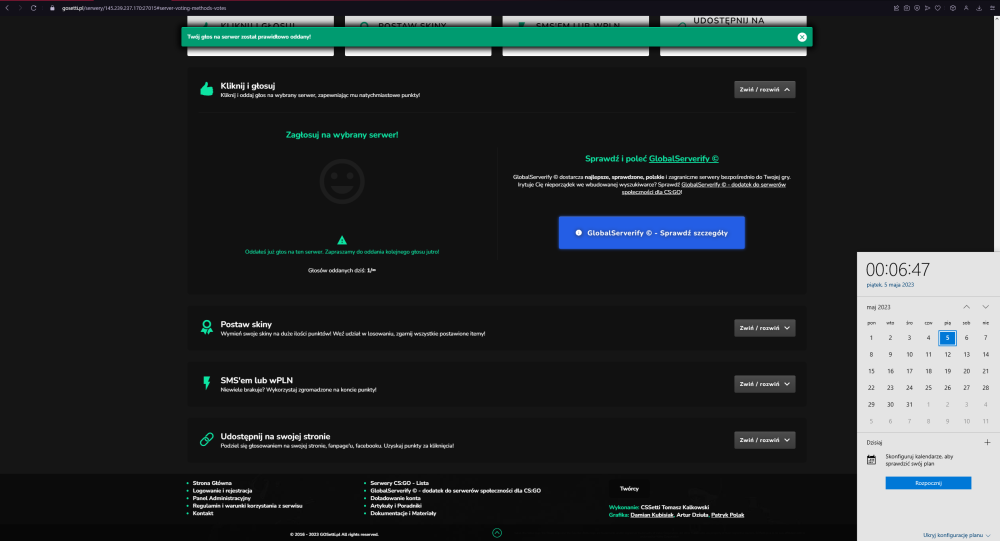Click the page vertical scrollbar
The width and height of the screenshot is (1000, 541).
coord(997,134)
